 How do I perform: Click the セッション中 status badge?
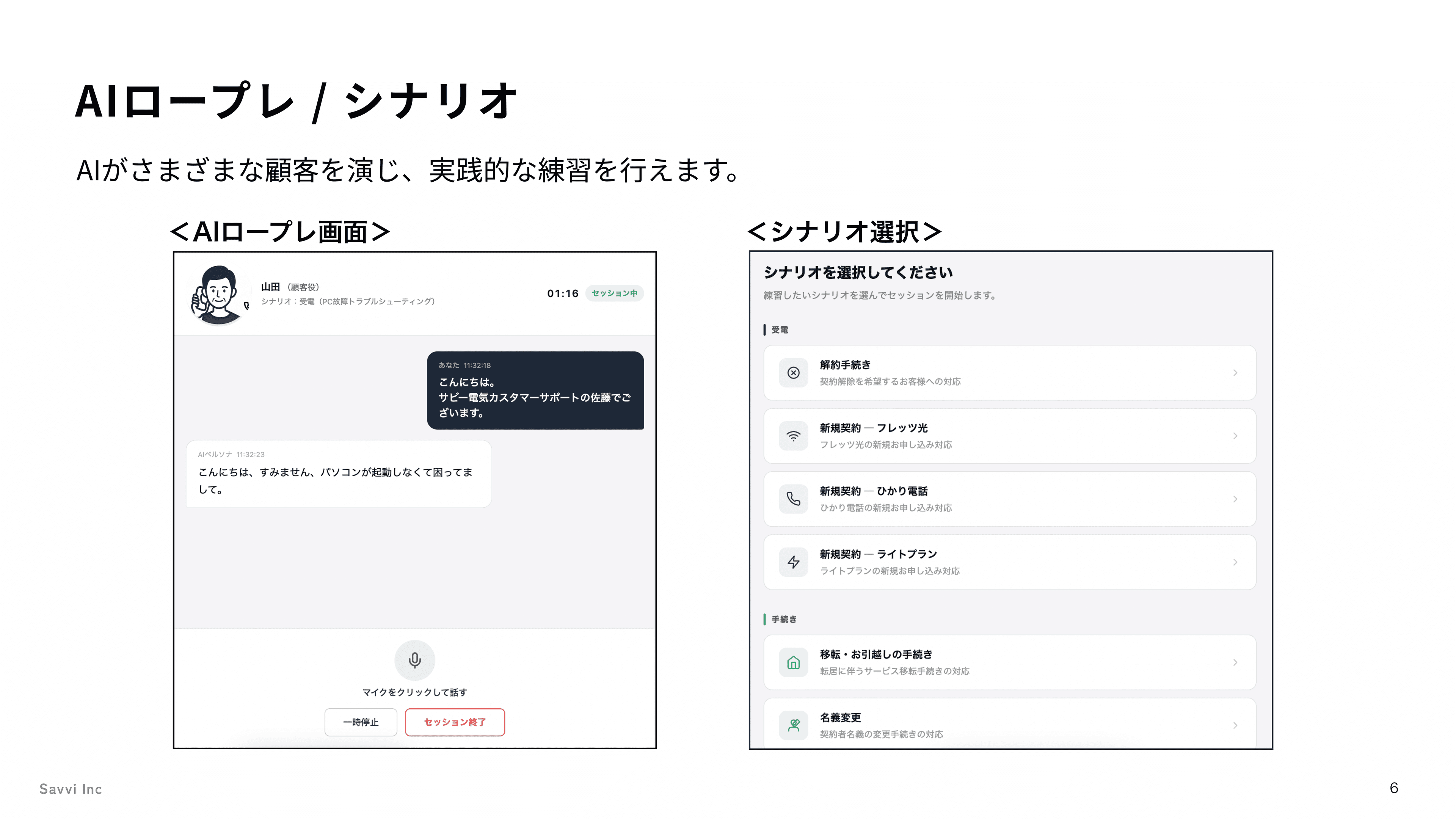pyautogui.click(x=614, y=293)
